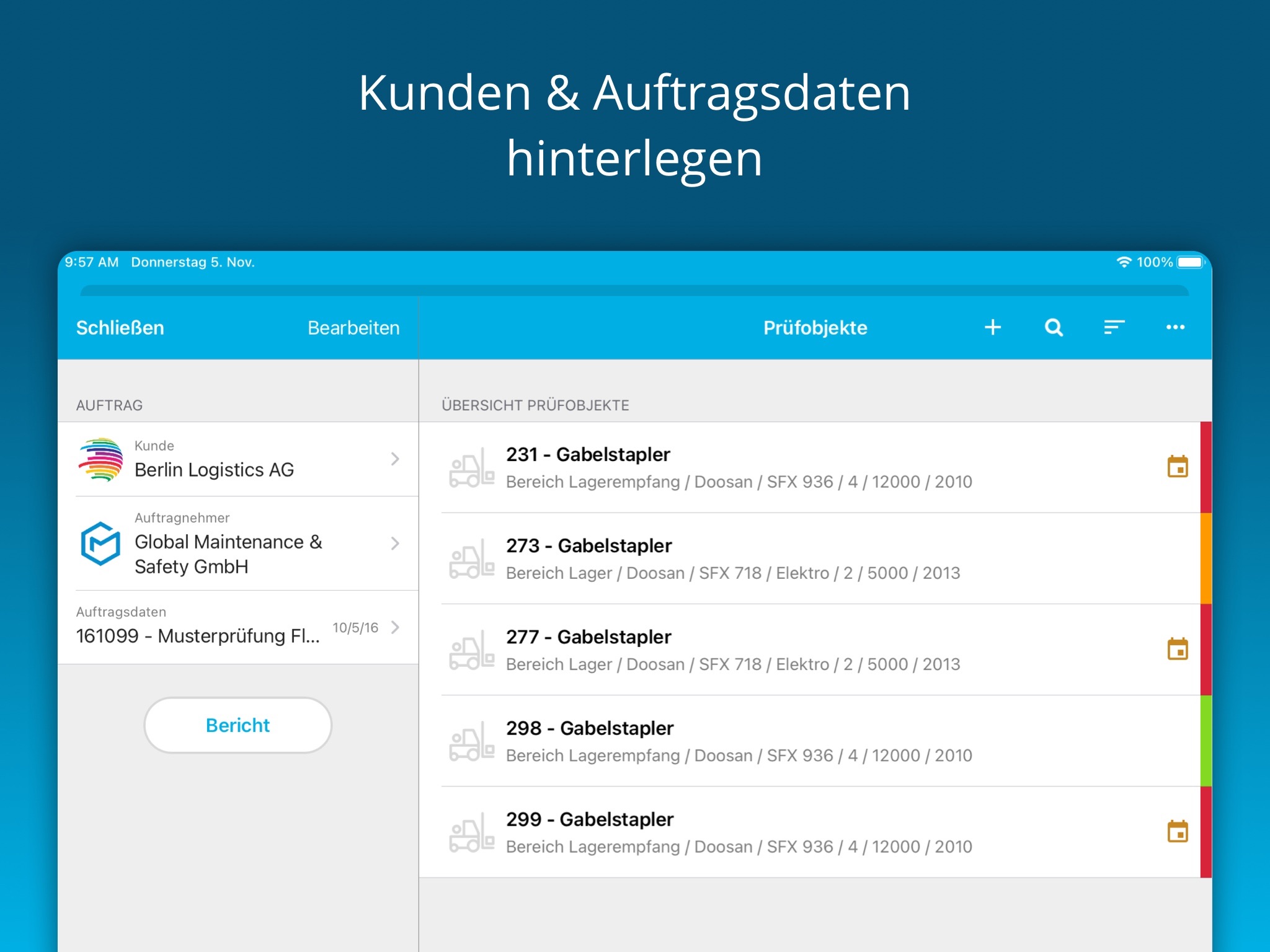Click calendar icon on 277 - Gabelstapler row

click(x=1178, y=649)
